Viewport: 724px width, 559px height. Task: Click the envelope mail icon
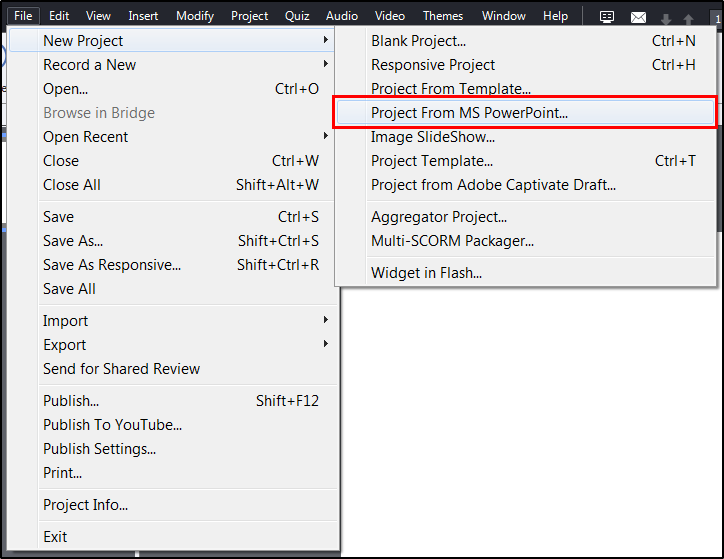(638, 17)
